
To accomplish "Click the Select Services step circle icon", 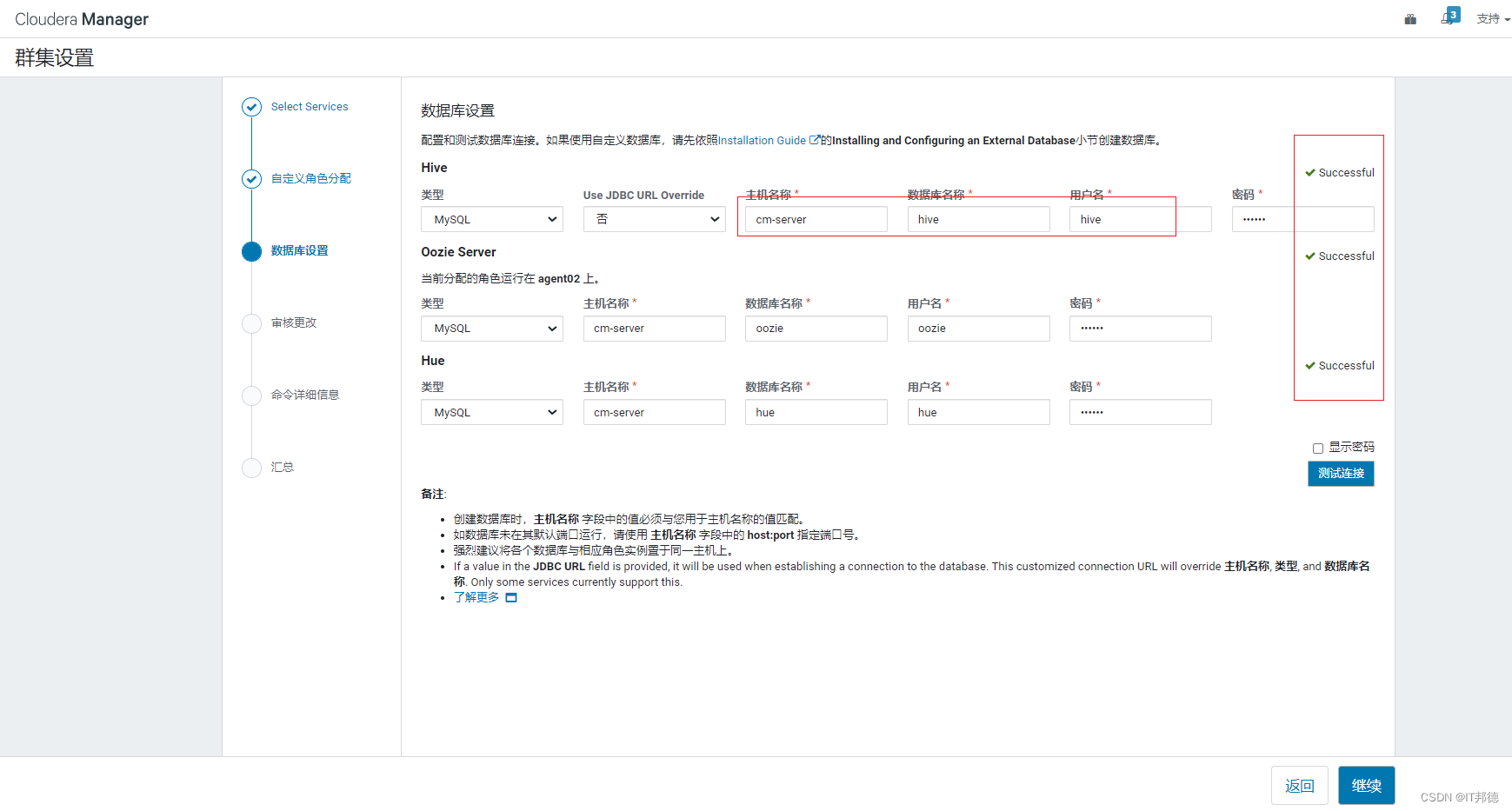I will tap(251, 107).
